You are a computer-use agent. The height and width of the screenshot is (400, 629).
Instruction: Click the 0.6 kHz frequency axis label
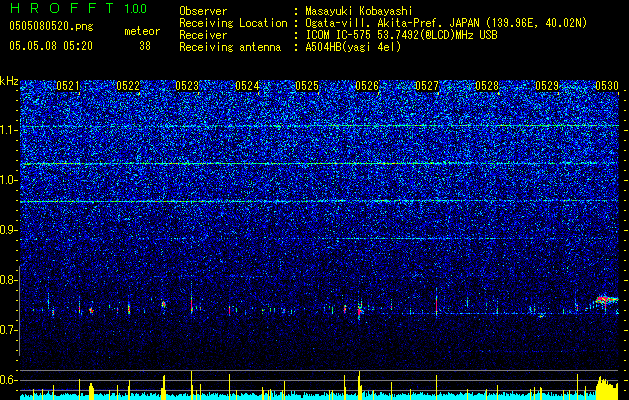[9, 380]
